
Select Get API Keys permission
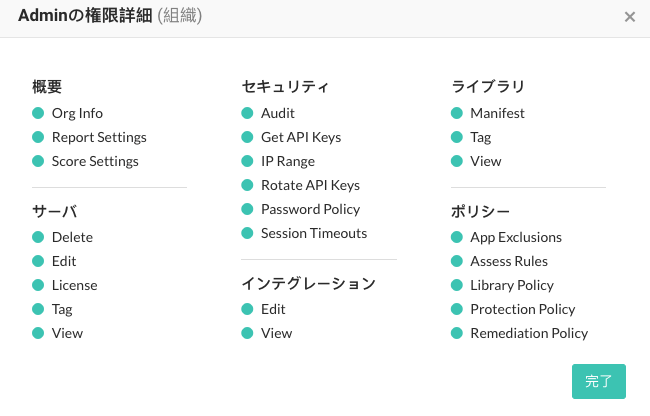301,137
